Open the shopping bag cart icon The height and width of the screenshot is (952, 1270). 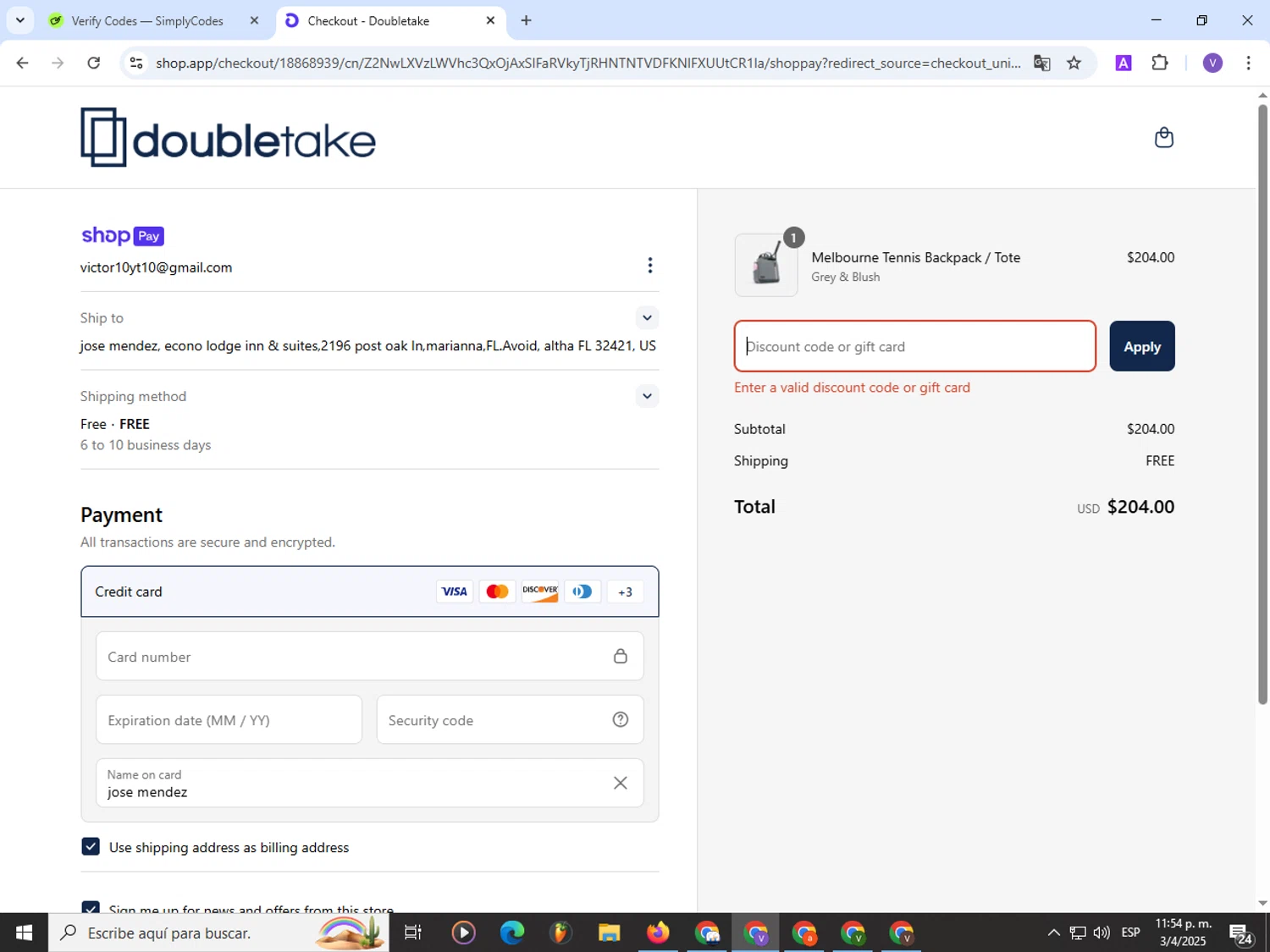click(1164, 137)
